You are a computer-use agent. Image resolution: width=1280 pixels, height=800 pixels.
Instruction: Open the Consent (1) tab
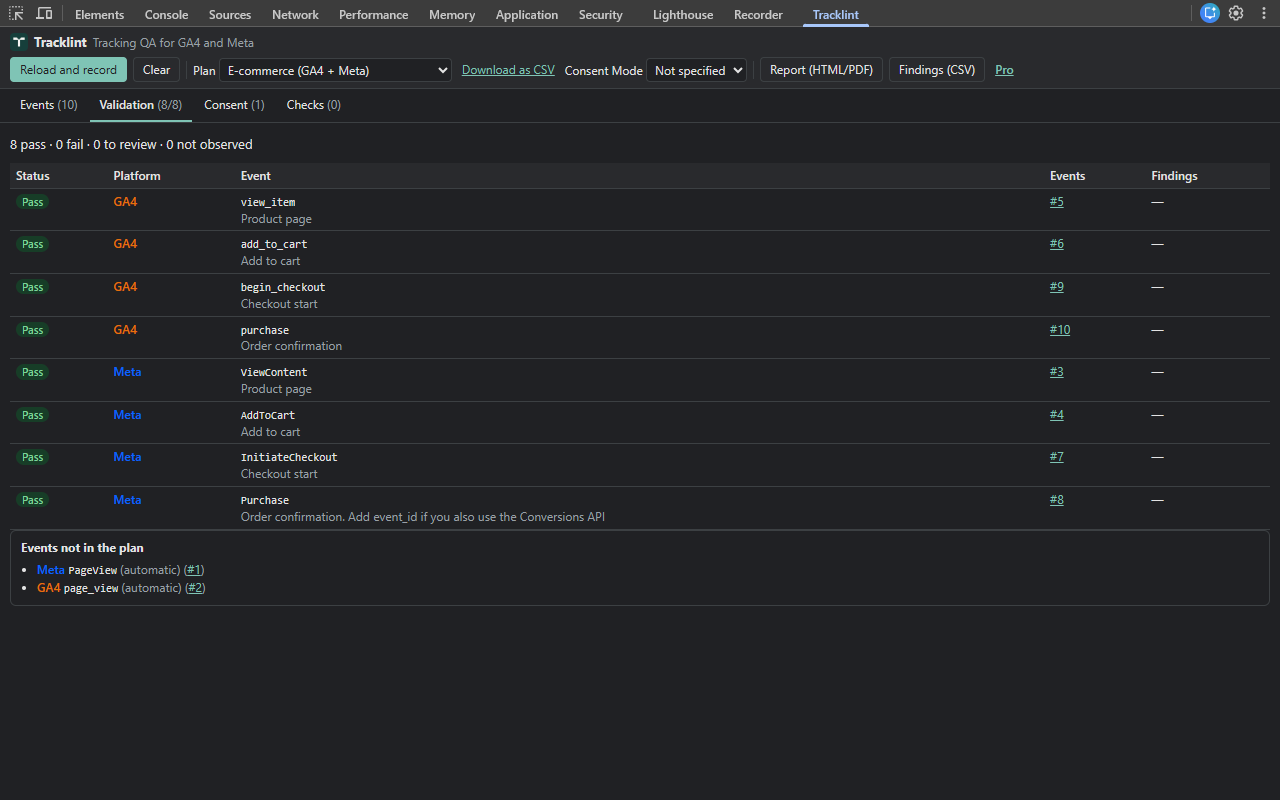point(234,105)
